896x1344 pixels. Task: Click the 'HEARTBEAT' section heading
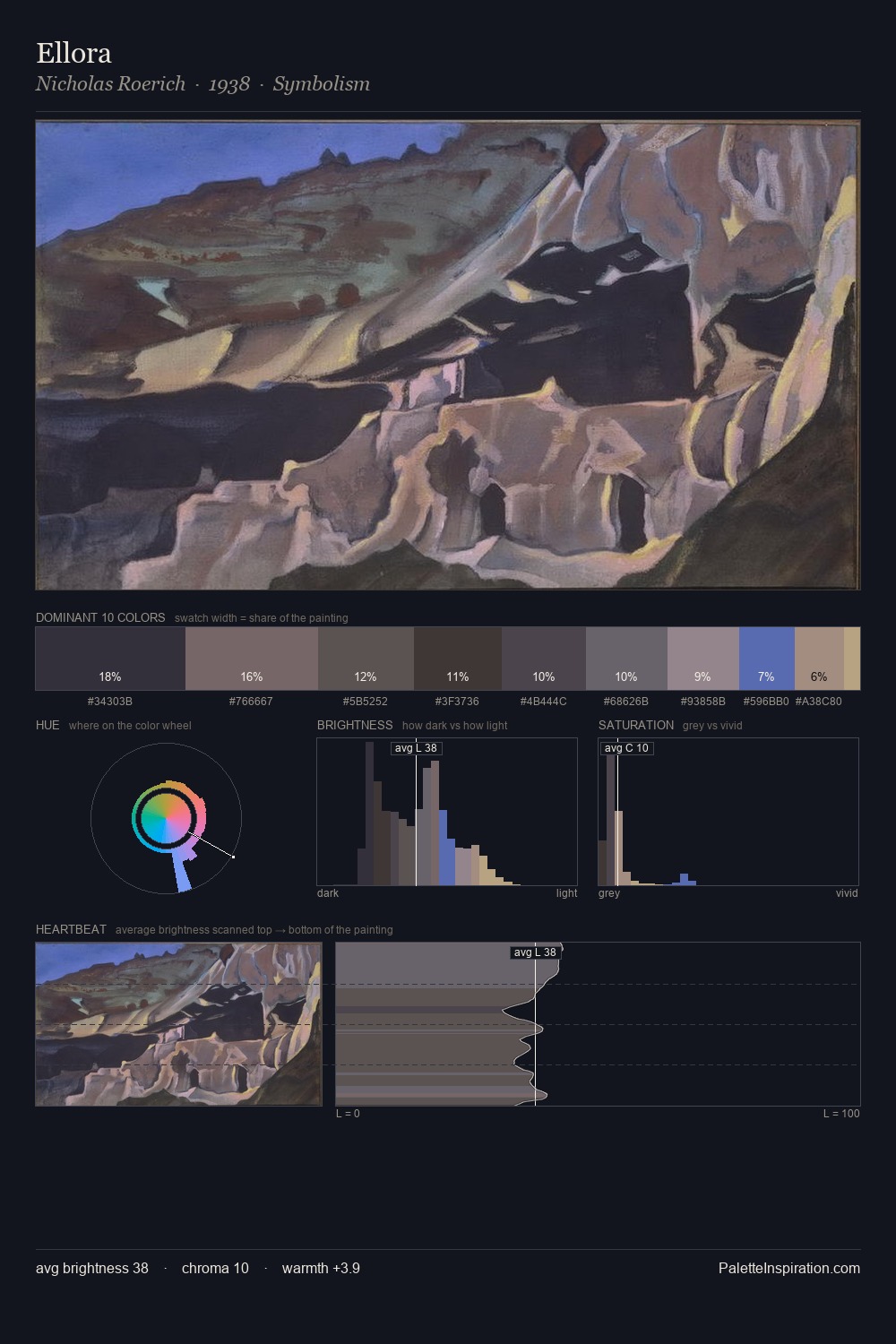71,930
